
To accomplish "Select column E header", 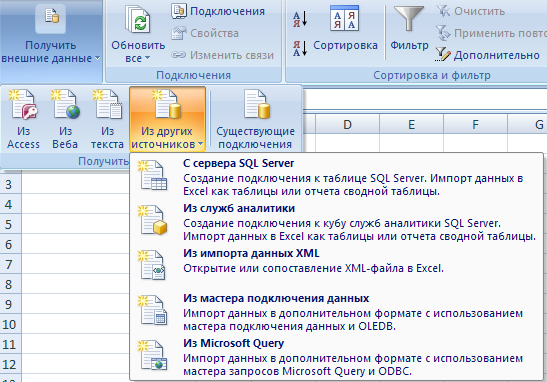I will click(x=411, y=124).
